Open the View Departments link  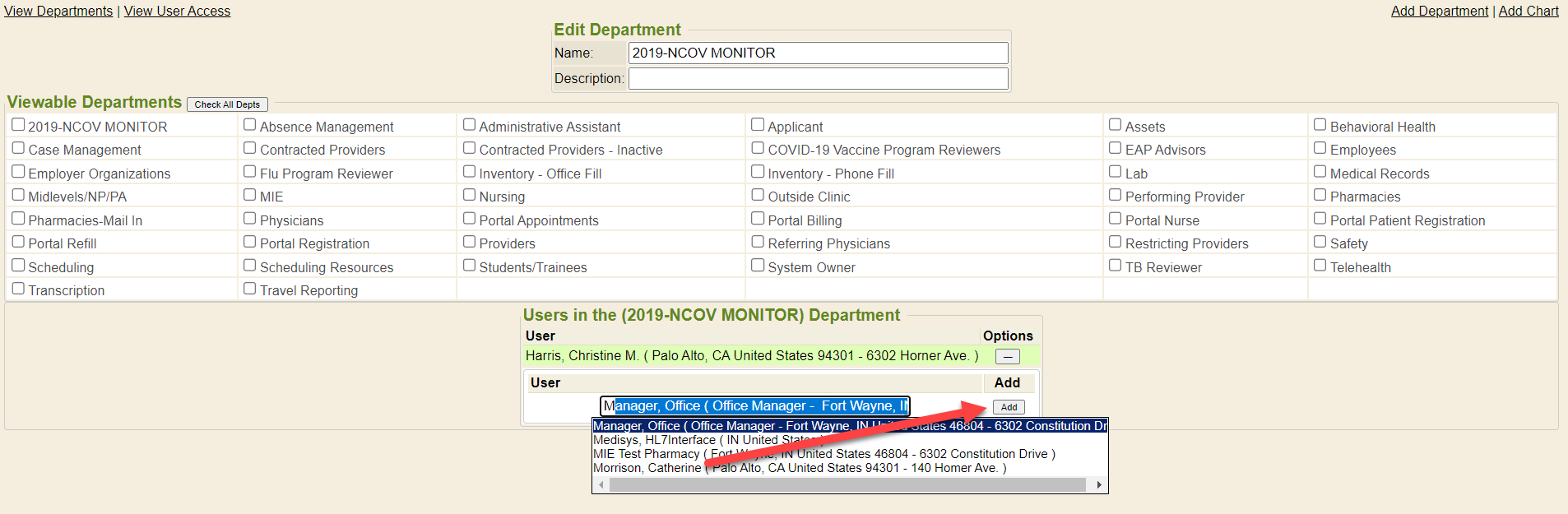pos(58,11)
